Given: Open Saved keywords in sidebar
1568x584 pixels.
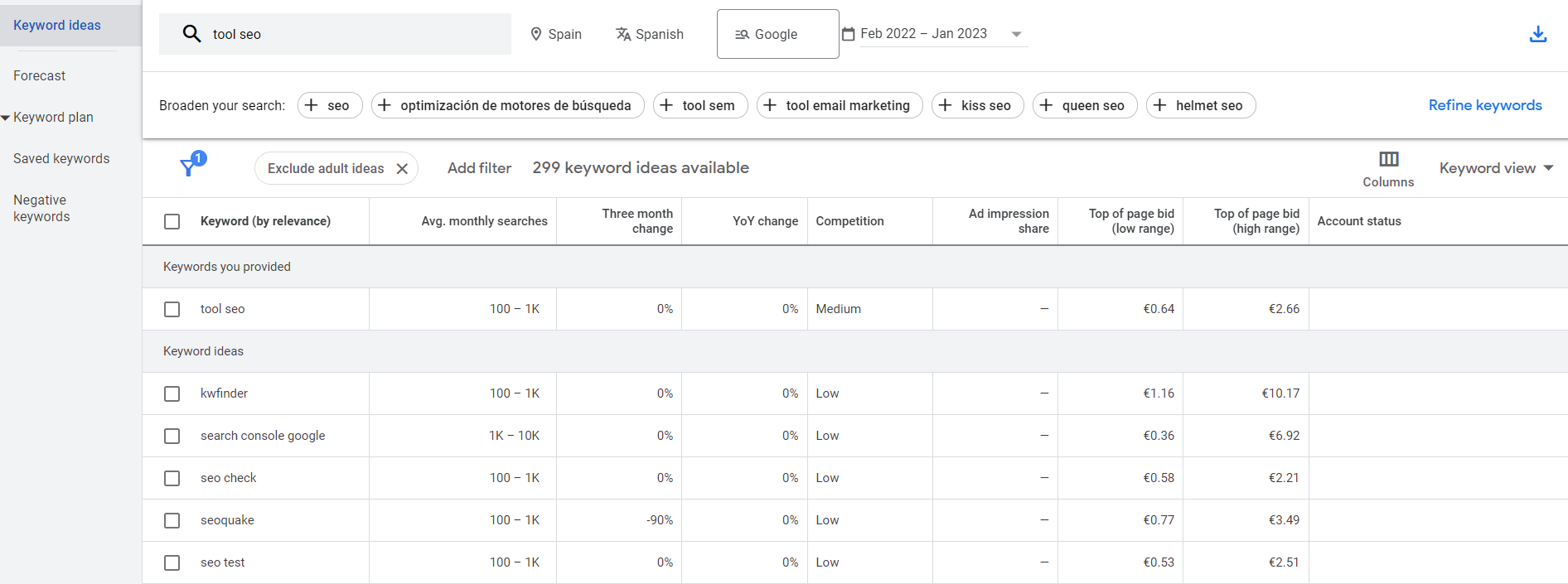Looking at the screenshot, I should pos(61,159).
